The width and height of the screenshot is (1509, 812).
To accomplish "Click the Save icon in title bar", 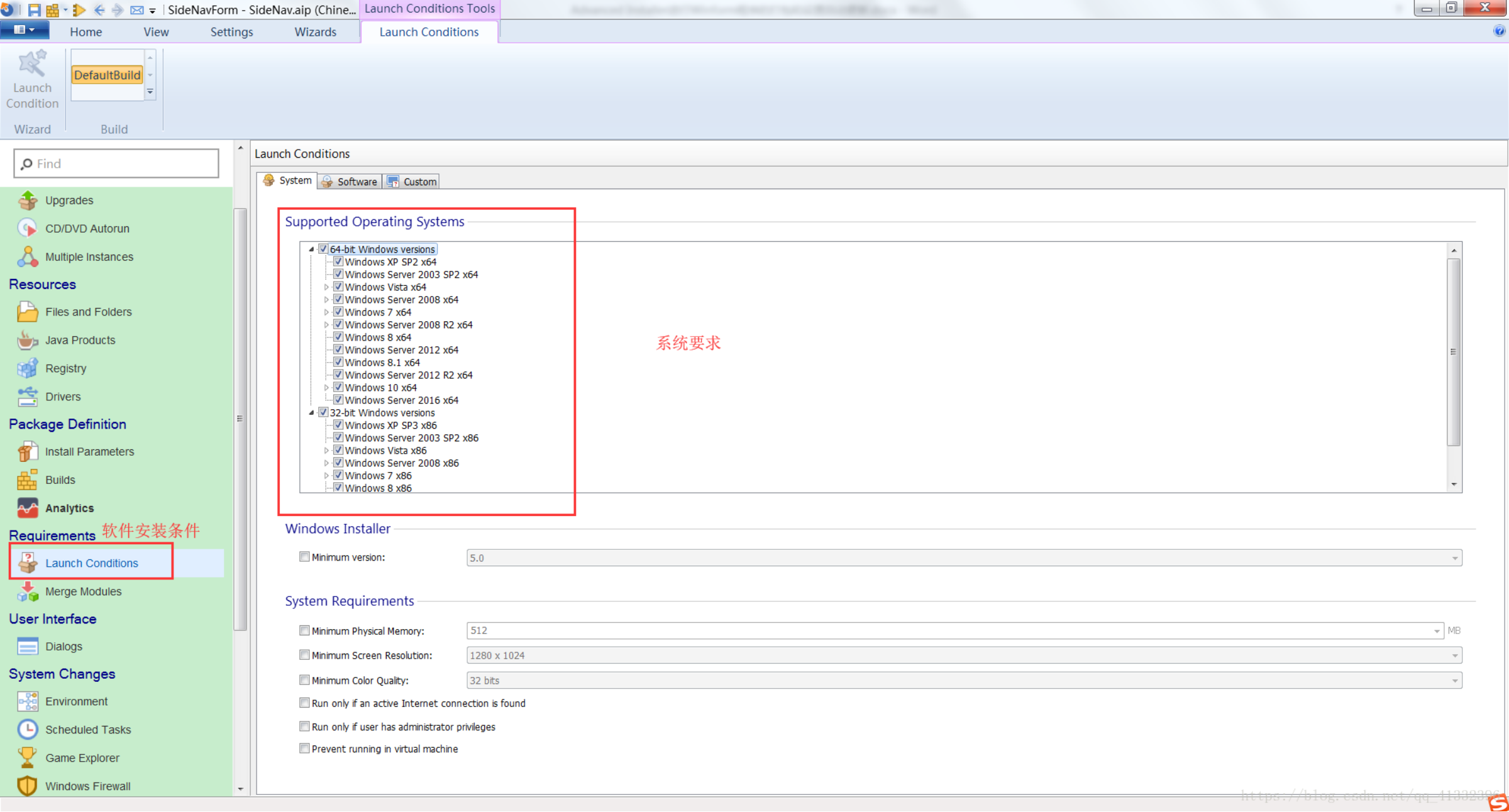I will coord(34,9).
